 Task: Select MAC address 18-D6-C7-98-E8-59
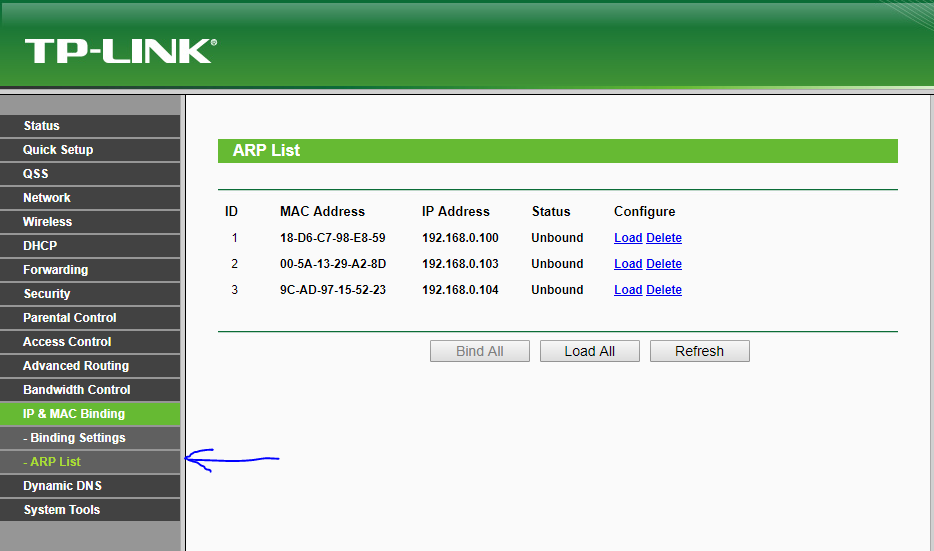[x=332, y=238]
